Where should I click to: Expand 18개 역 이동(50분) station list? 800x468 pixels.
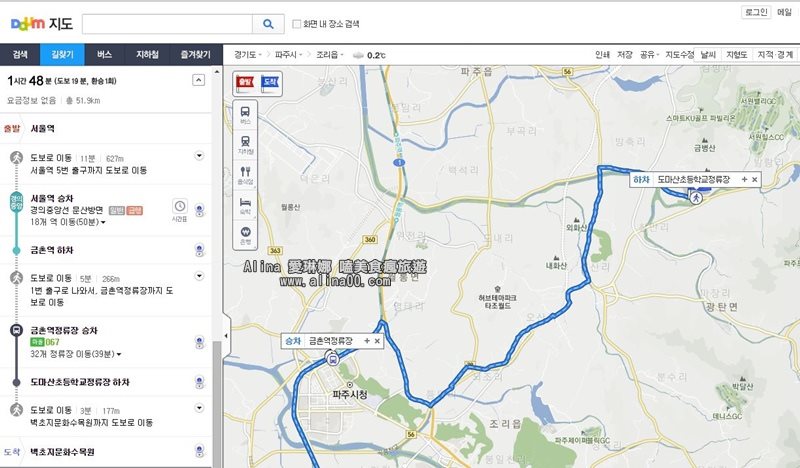tap(68, 222)
